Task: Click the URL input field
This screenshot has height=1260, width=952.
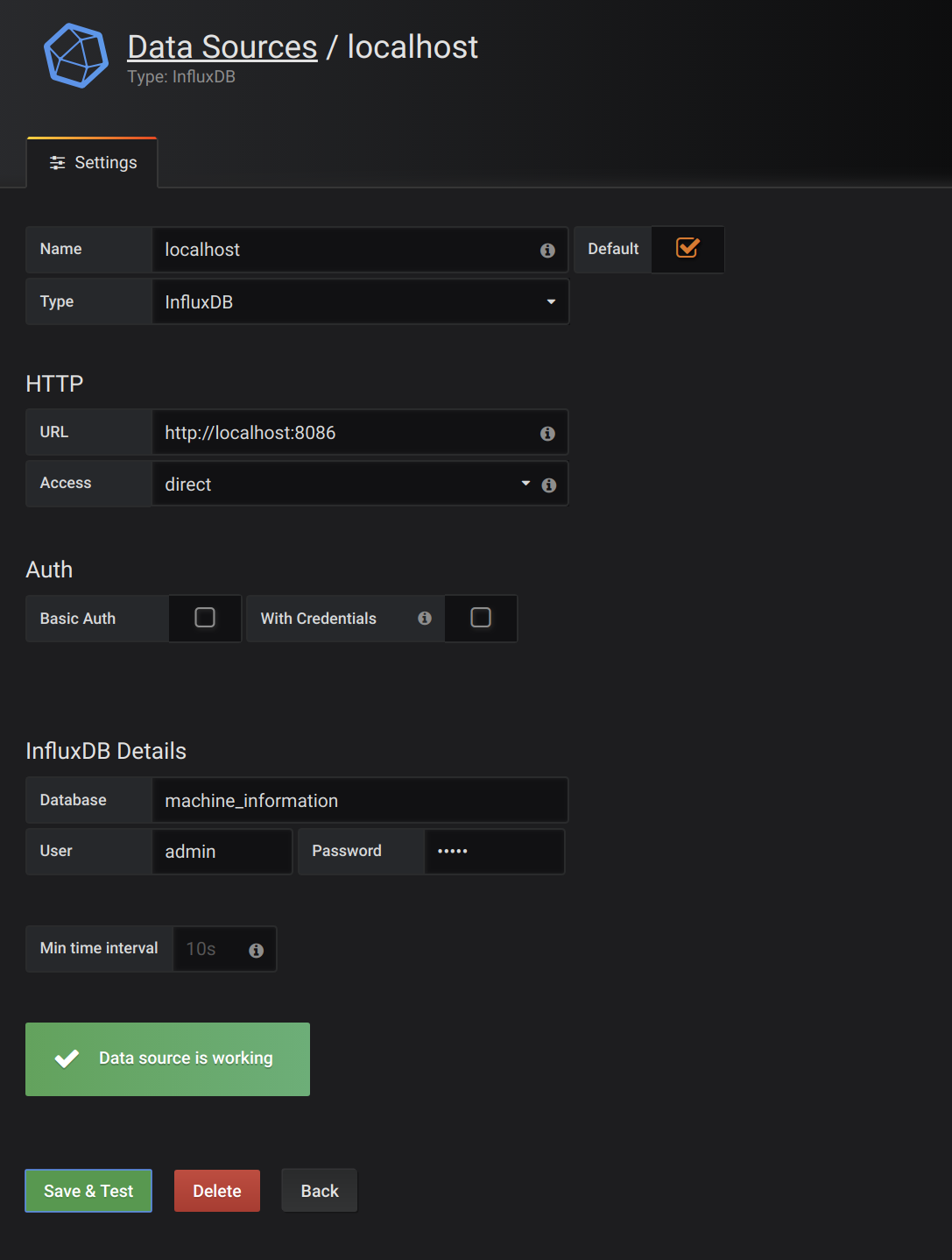Action: pos(361,433)
